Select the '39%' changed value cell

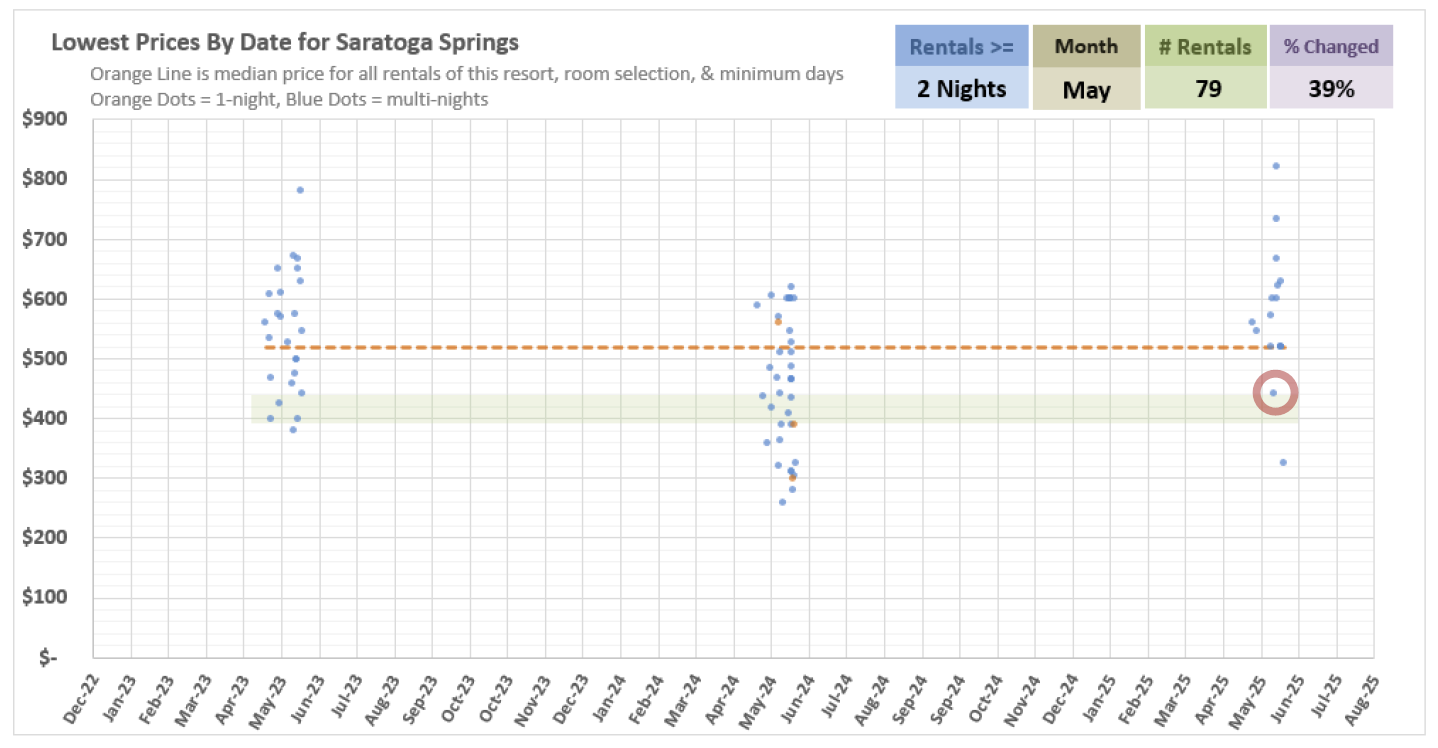click(1331, 89)
